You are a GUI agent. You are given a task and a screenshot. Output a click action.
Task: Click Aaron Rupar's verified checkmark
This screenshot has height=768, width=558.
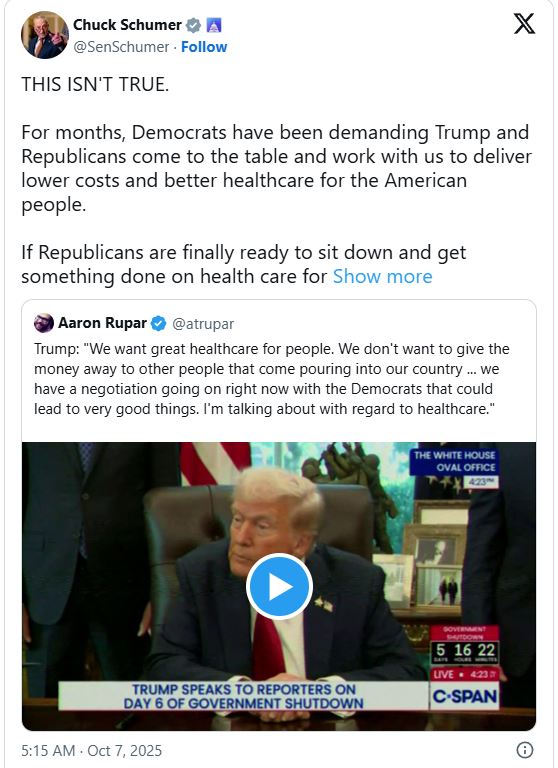point(158,323)
